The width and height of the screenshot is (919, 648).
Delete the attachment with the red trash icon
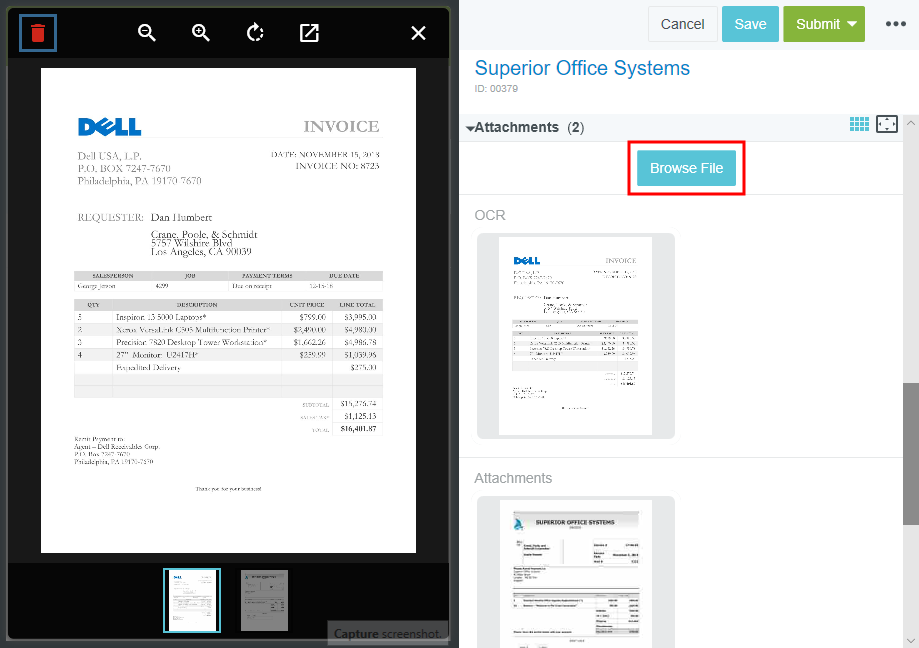point(38,33)
